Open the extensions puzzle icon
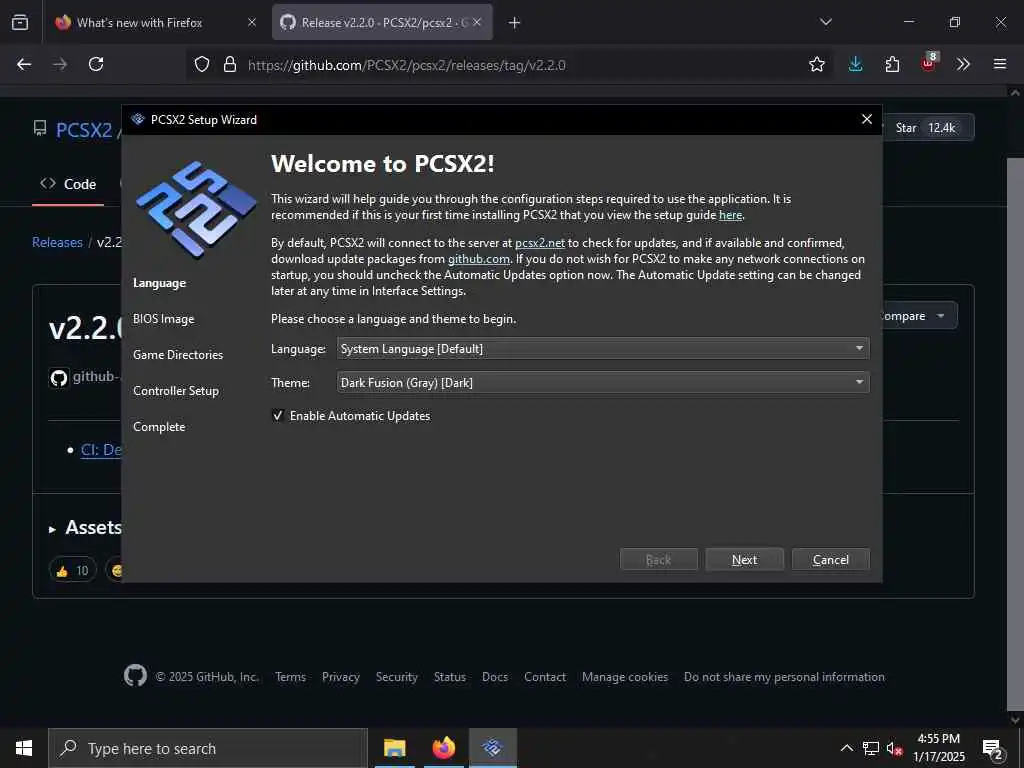 coord(892,64)
